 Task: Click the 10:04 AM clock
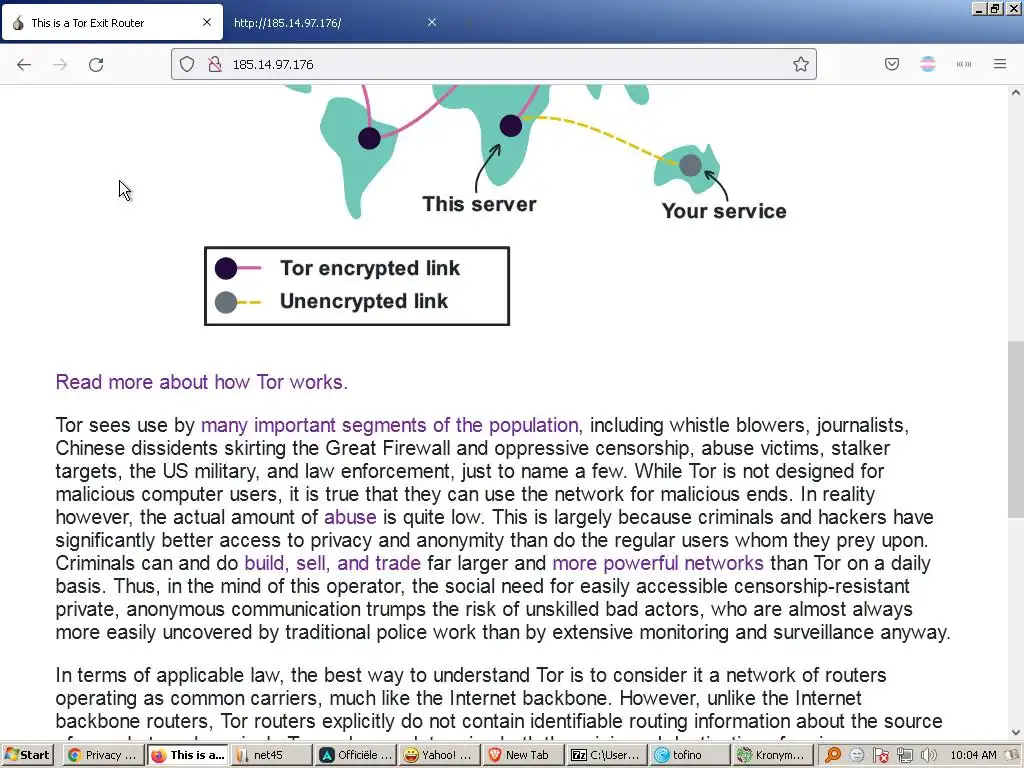[973, 755]
